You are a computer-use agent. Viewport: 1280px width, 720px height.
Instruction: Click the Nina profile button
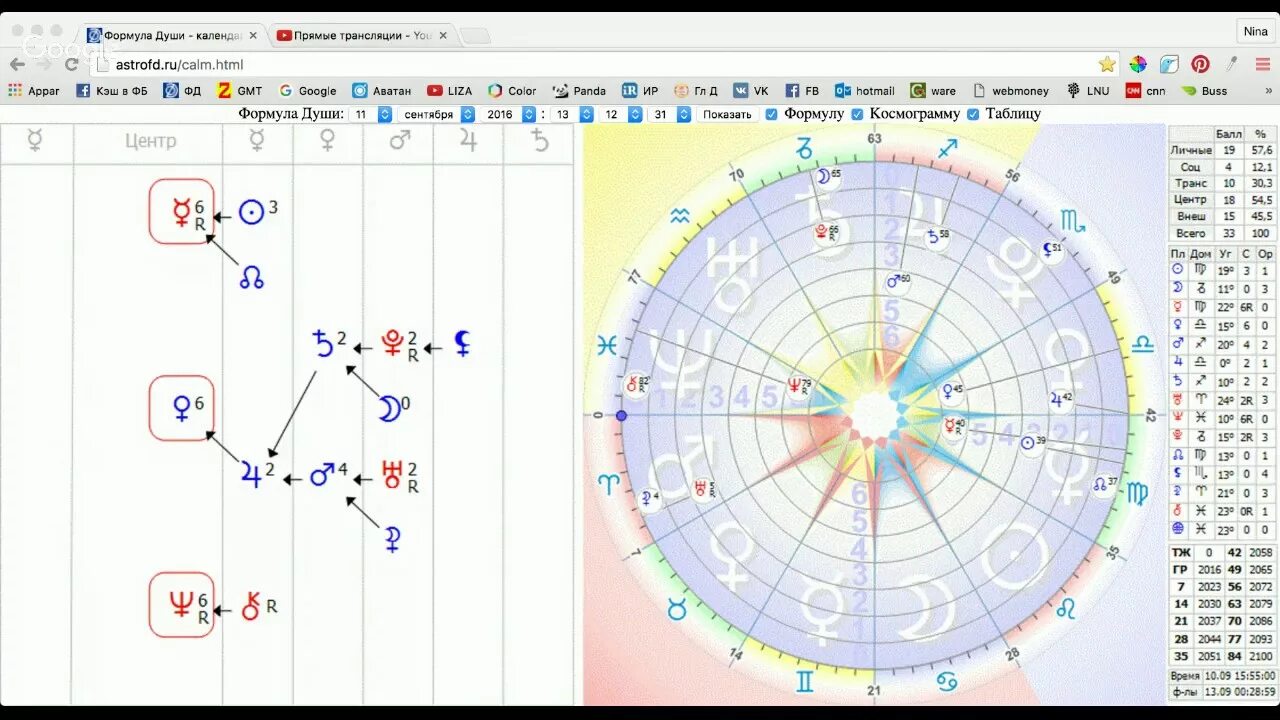[1255, 31]
